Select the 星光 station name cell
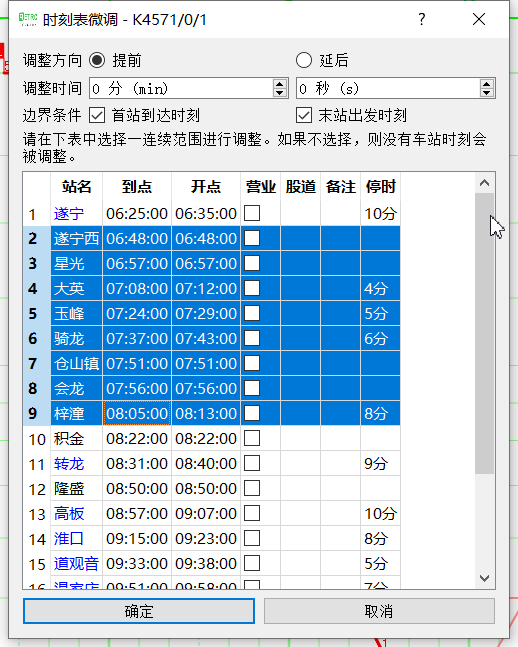 (x=76, y=263)
